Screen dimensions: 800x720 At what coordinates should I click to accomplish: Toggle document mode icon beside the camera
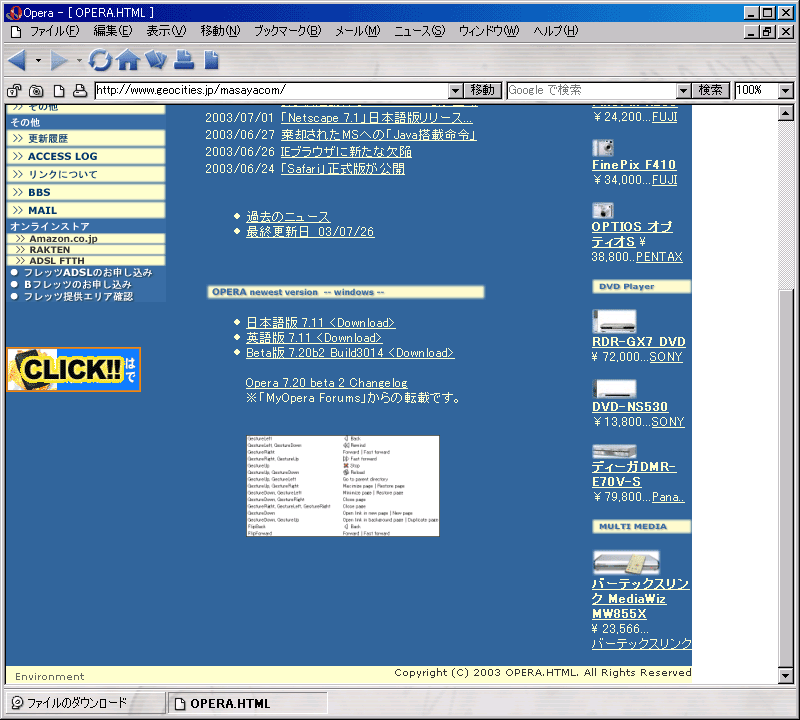(x=59, y=91)
